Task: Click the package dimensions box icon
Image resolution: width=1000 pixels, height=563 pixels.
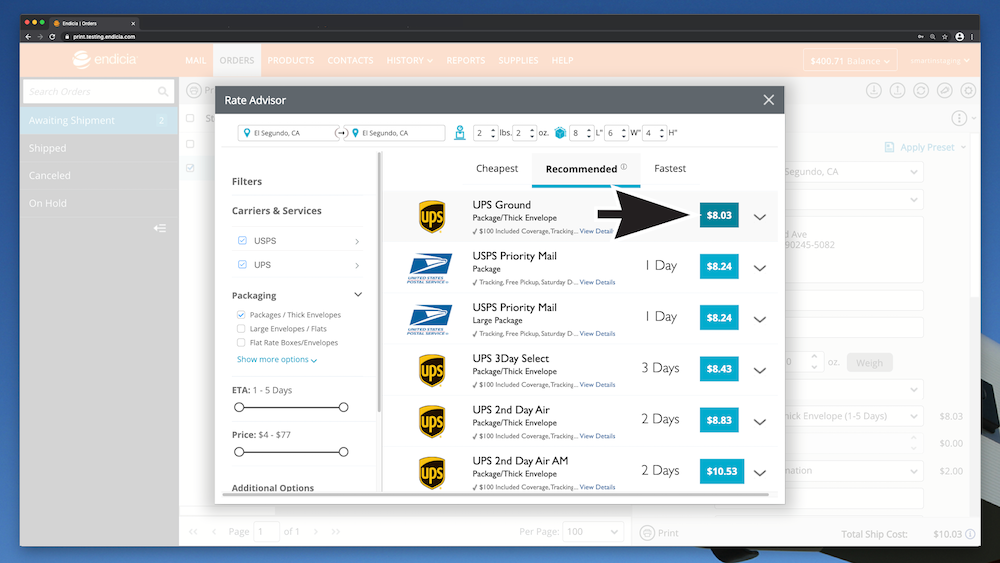Action: tap(560, 133)
